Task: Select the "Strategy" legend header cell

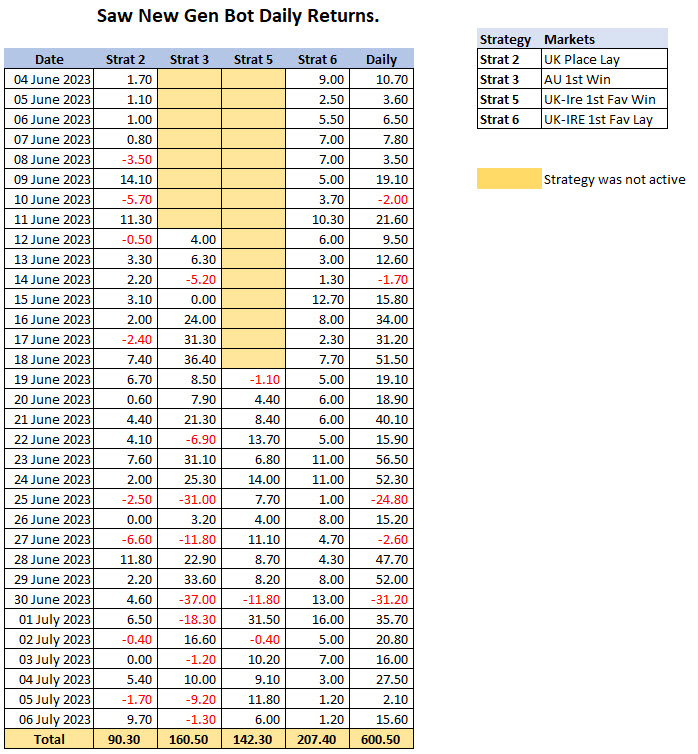Action: (x=508, y=39)
